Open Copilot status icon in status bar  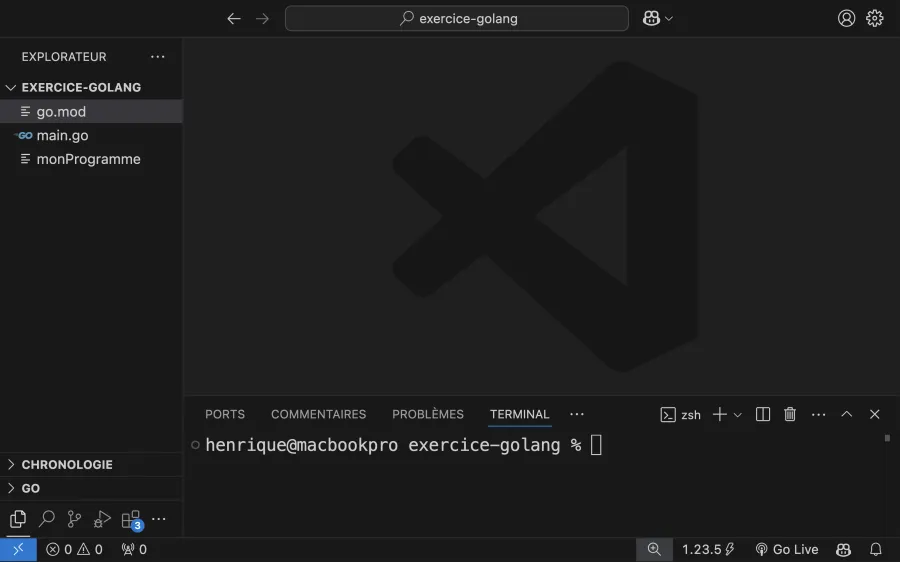coord(843,549)
